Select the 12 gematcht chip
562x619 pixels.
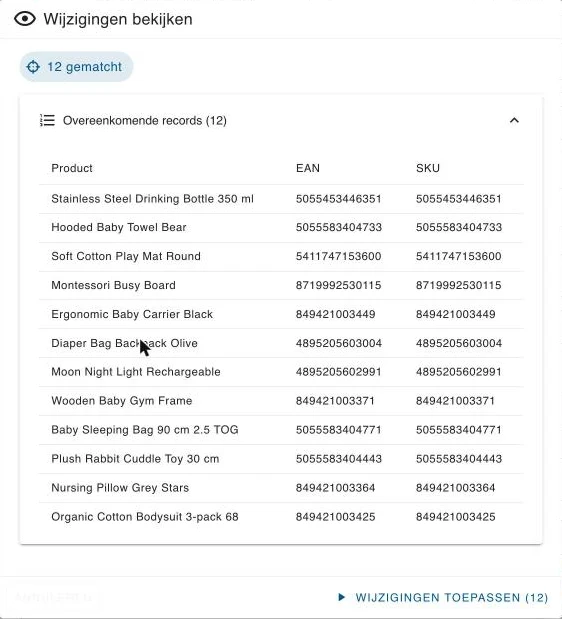click(76, 67)
